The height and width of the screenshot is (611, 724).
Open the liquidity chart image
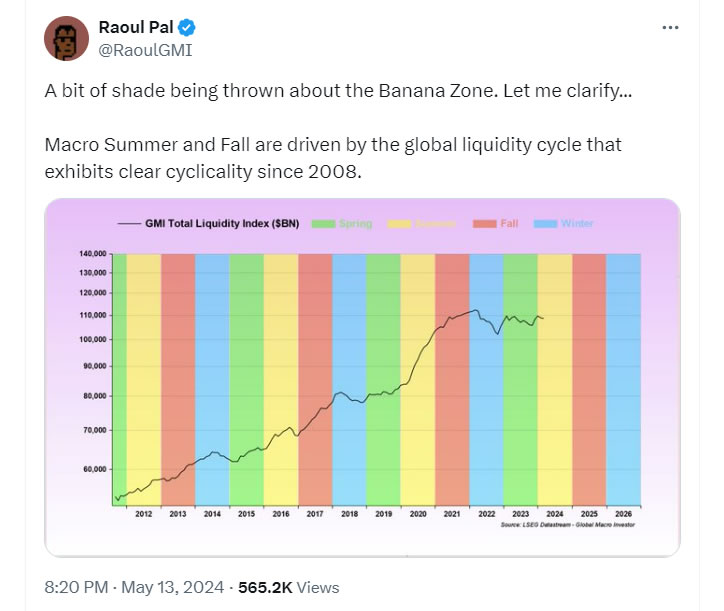[362, 376]
